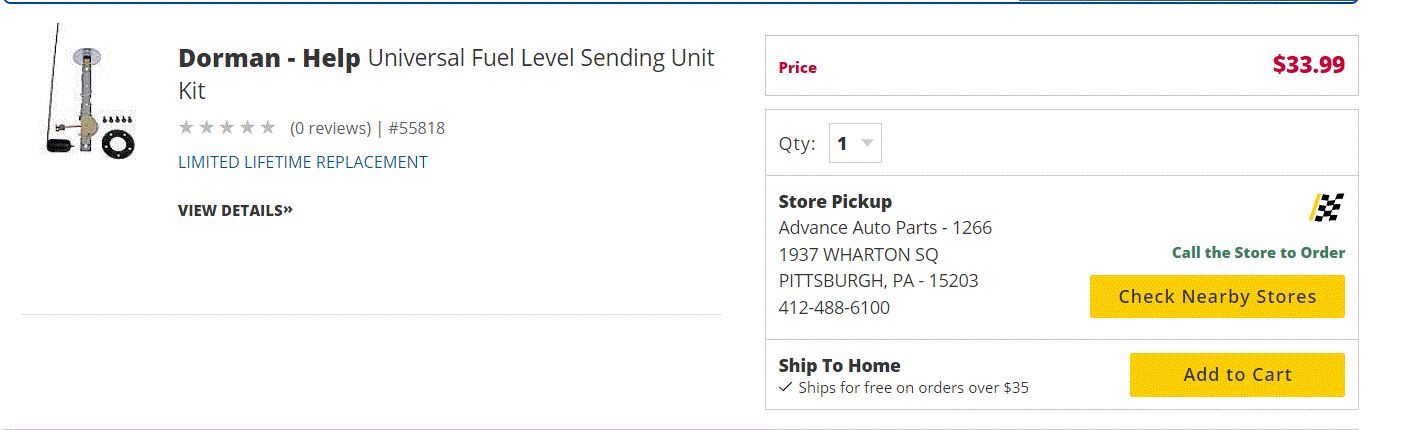
Task: Click the Limited Lifetime Replacement link
Action: tap(302, 162)
